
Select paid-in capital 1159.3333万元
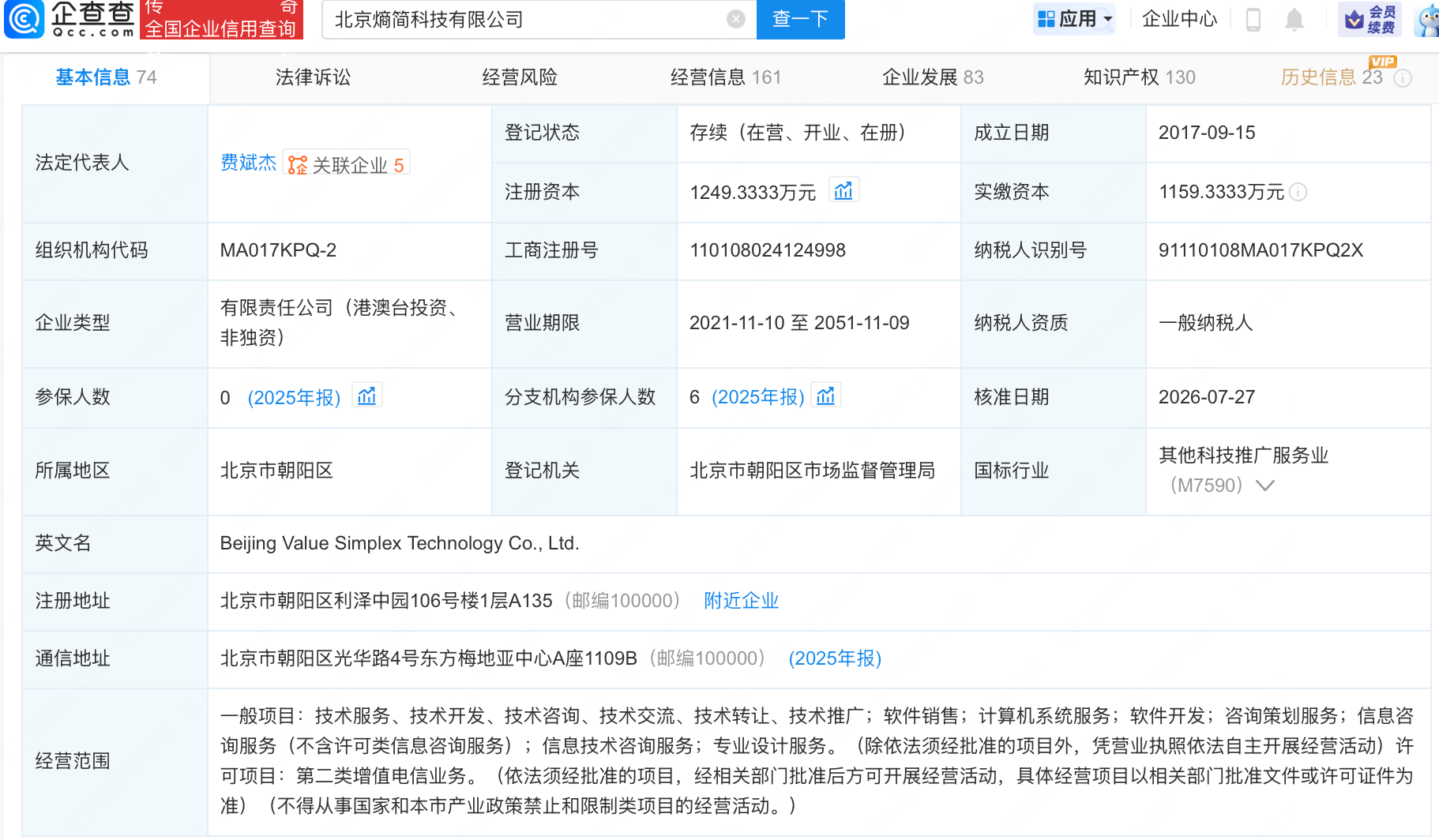(1221, 192)
